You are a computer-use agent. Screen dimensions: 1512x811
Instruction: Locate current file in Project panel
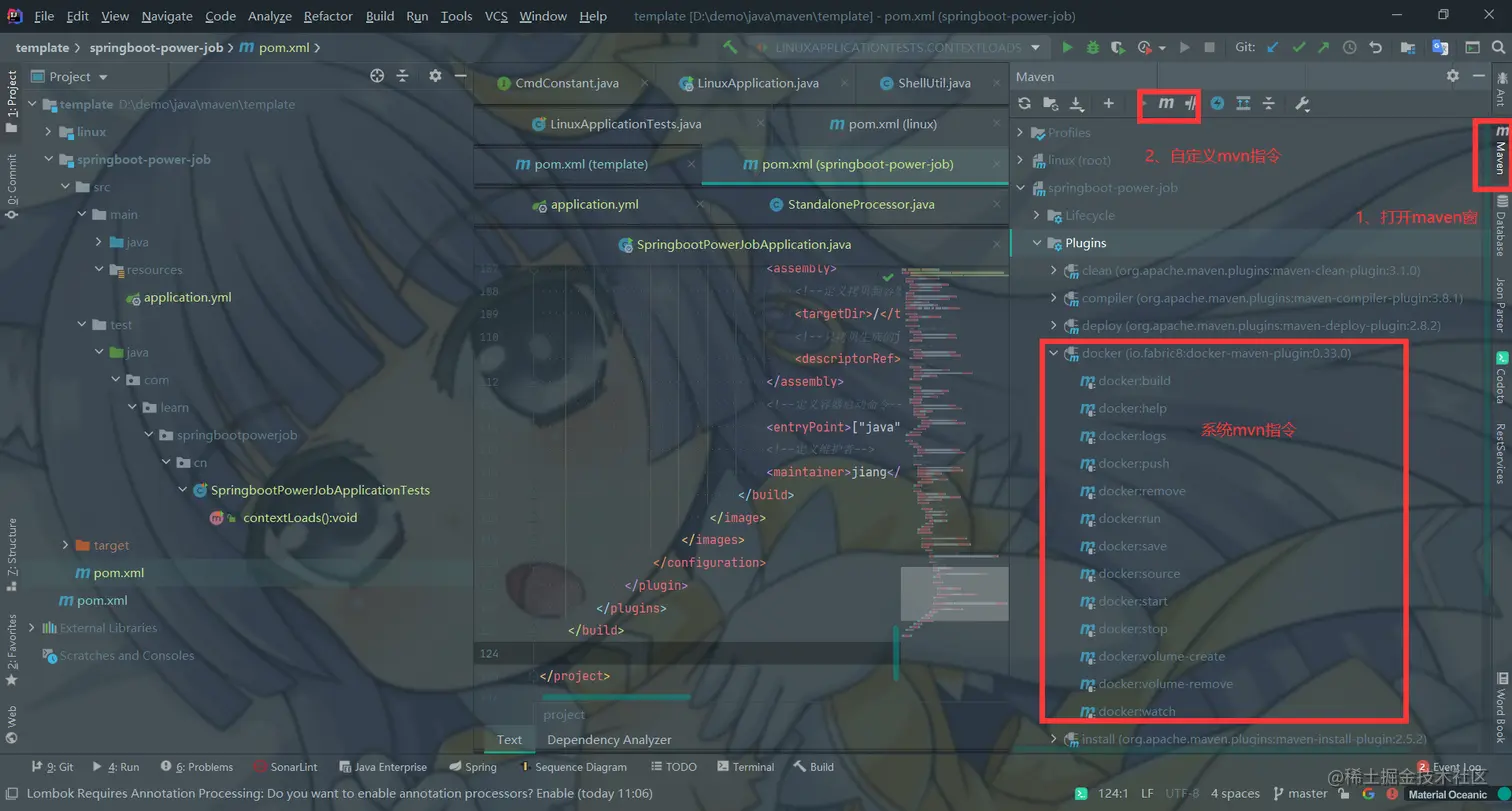coord(377,76)
